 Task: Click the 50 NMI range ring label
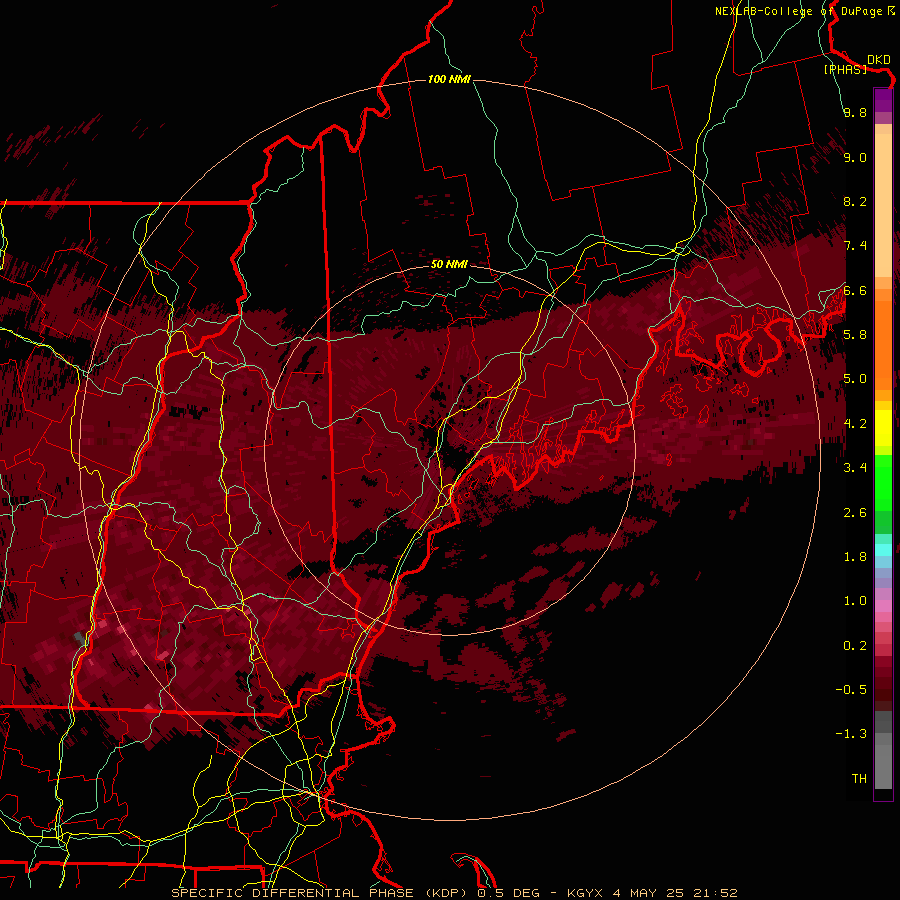[449, 264]
